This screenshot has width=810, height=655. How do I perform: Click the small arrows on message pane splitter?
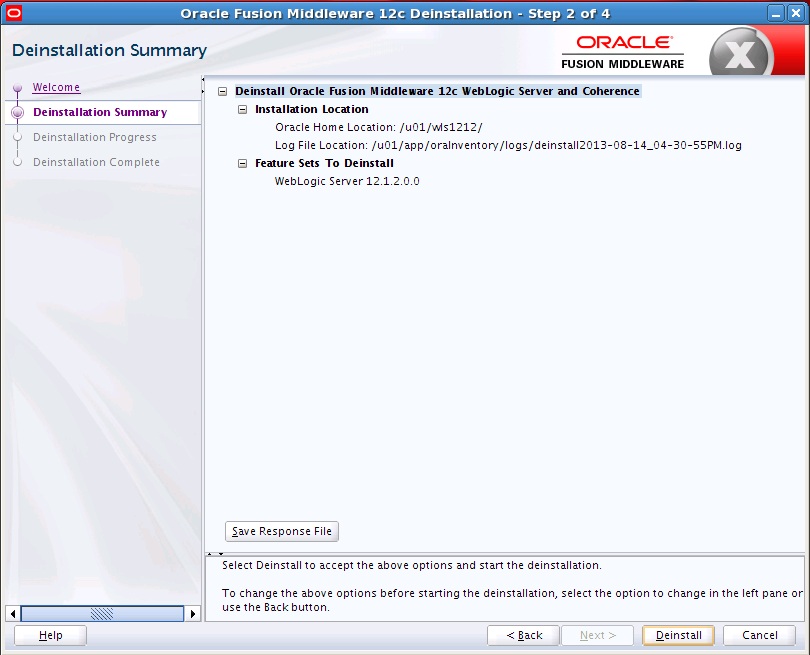pyautogui.click(x=215, y=554)
